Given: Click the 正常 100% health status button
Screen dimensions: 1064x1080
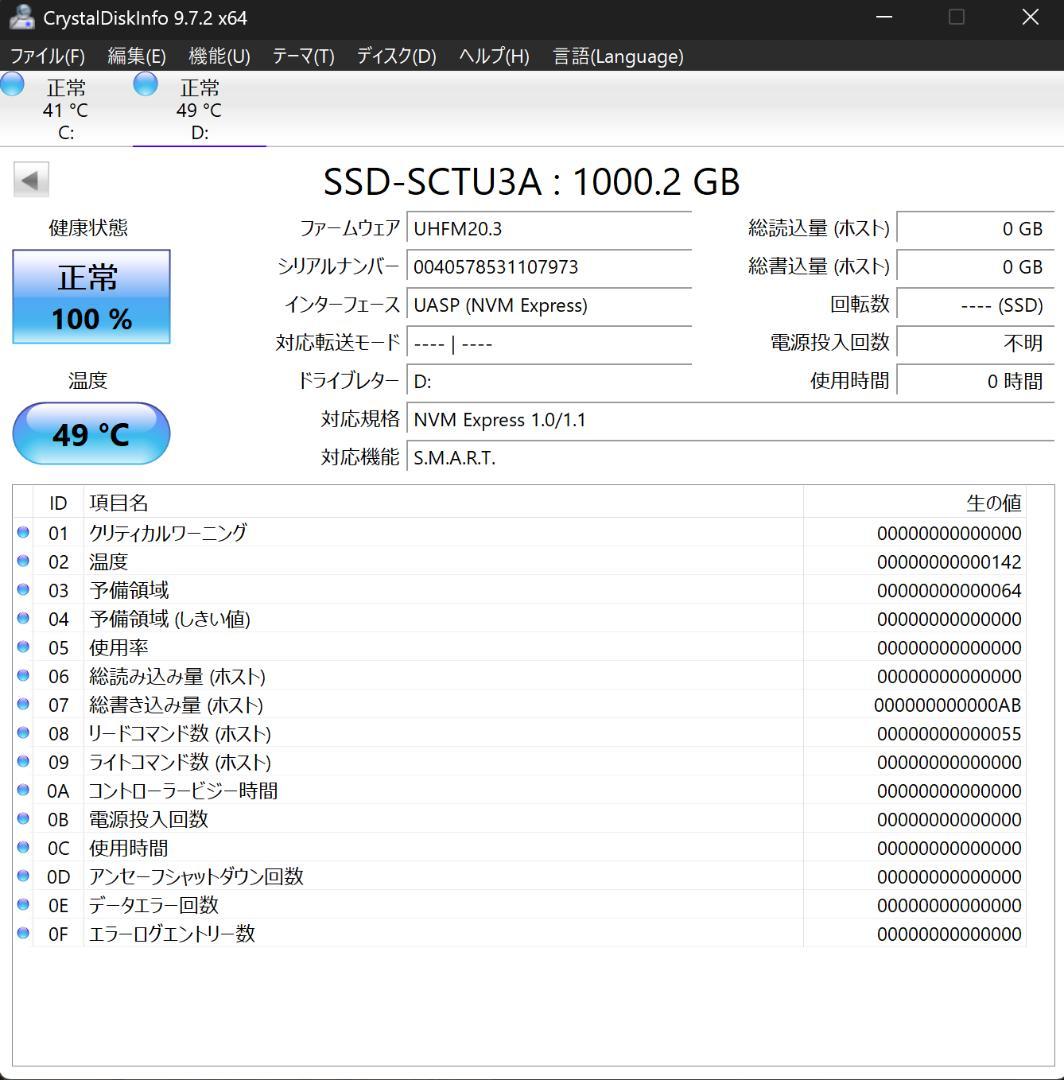Looking at the screenshot, I should tap(91, 296).
